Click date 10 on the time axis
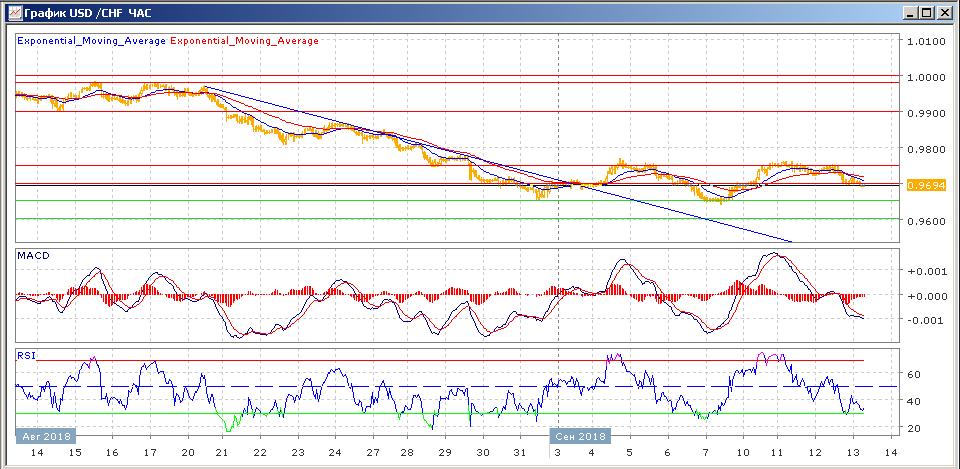Viewport: 960px width, 469px height. click(742, 453)
